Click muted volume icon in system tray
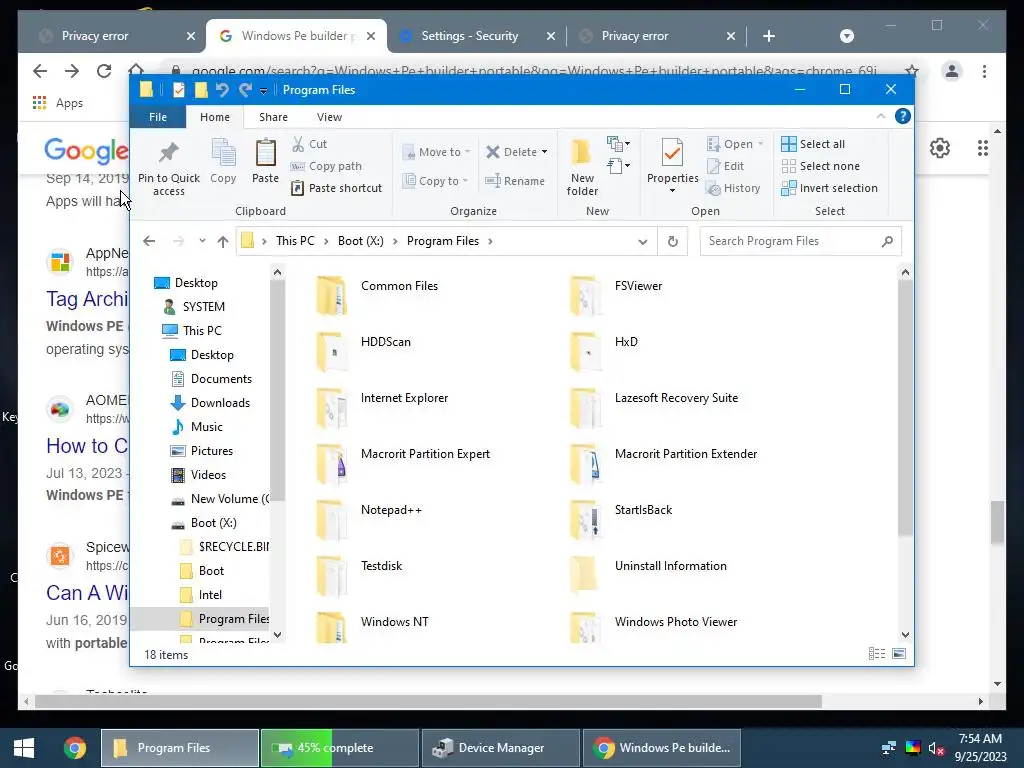 coord(936,748)
